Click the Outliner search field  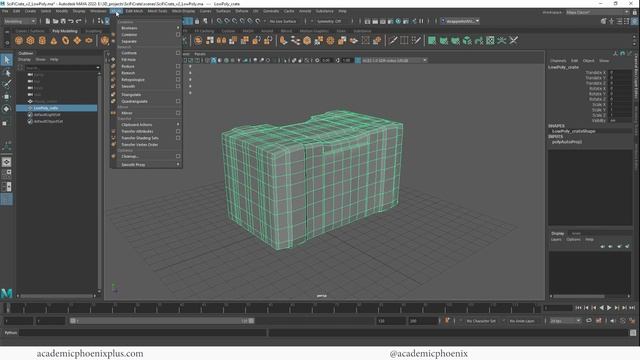click(62, 68)
